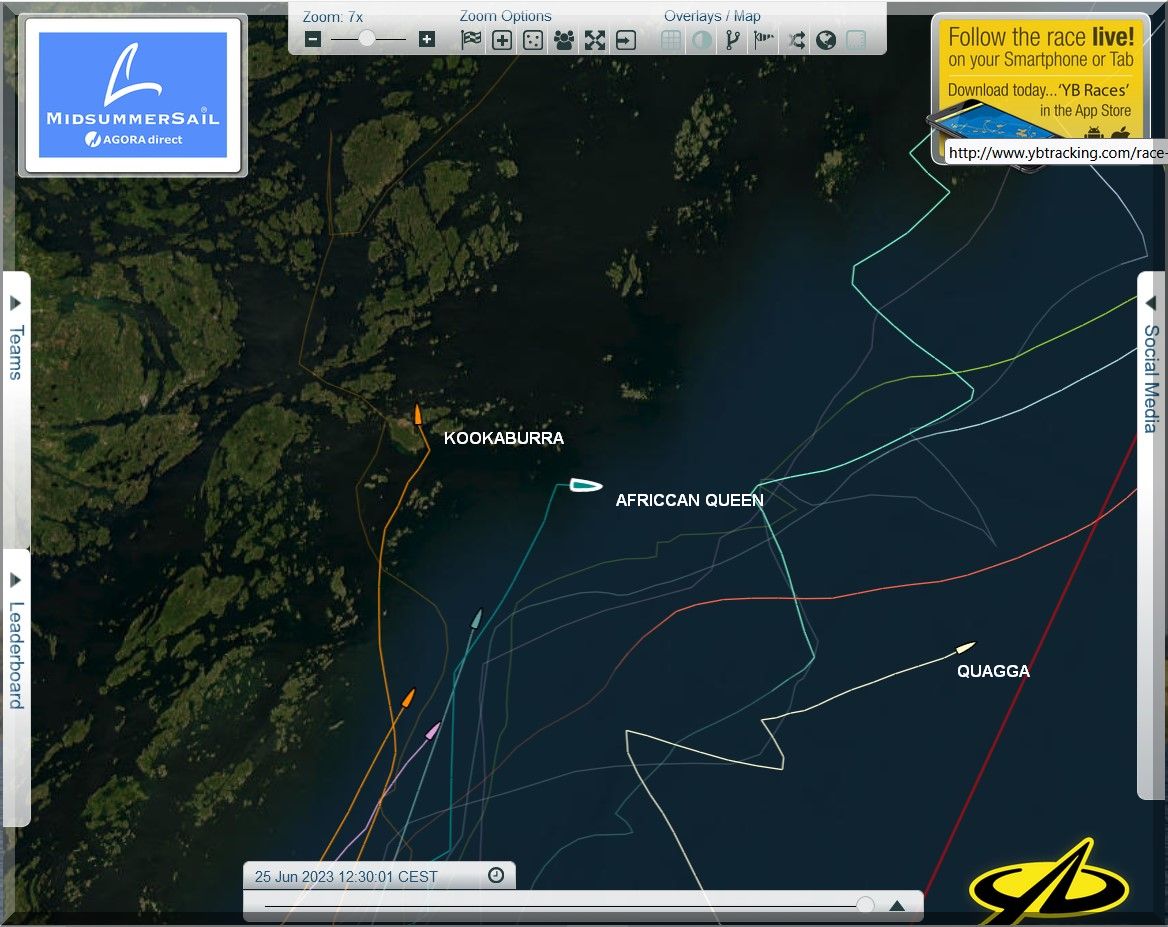Zoom to the race course flag icon

(x=471, y=40)
